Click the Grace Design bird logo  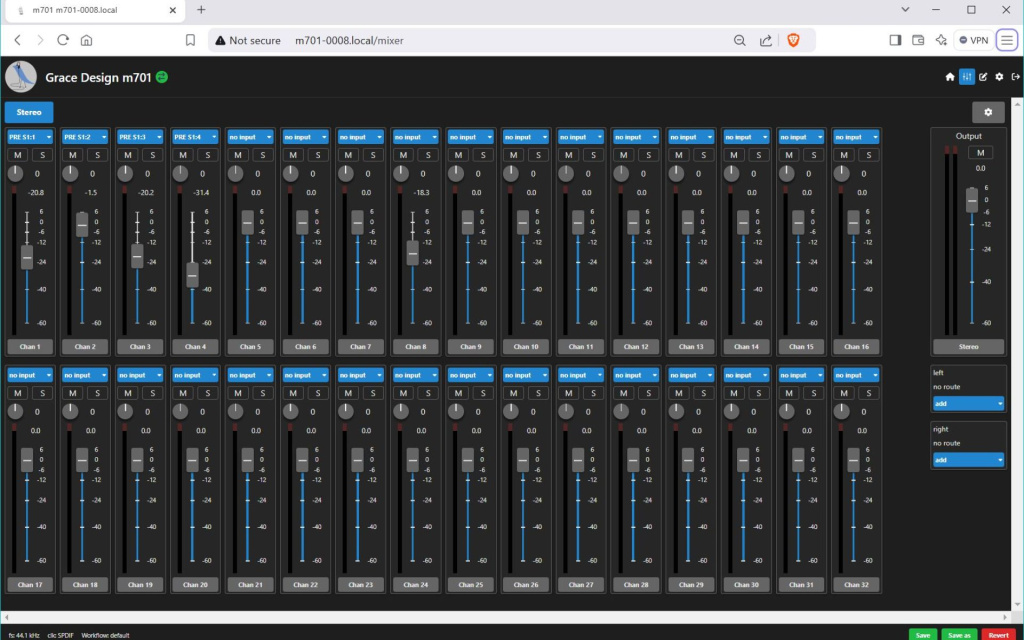[x=21, y=76]
